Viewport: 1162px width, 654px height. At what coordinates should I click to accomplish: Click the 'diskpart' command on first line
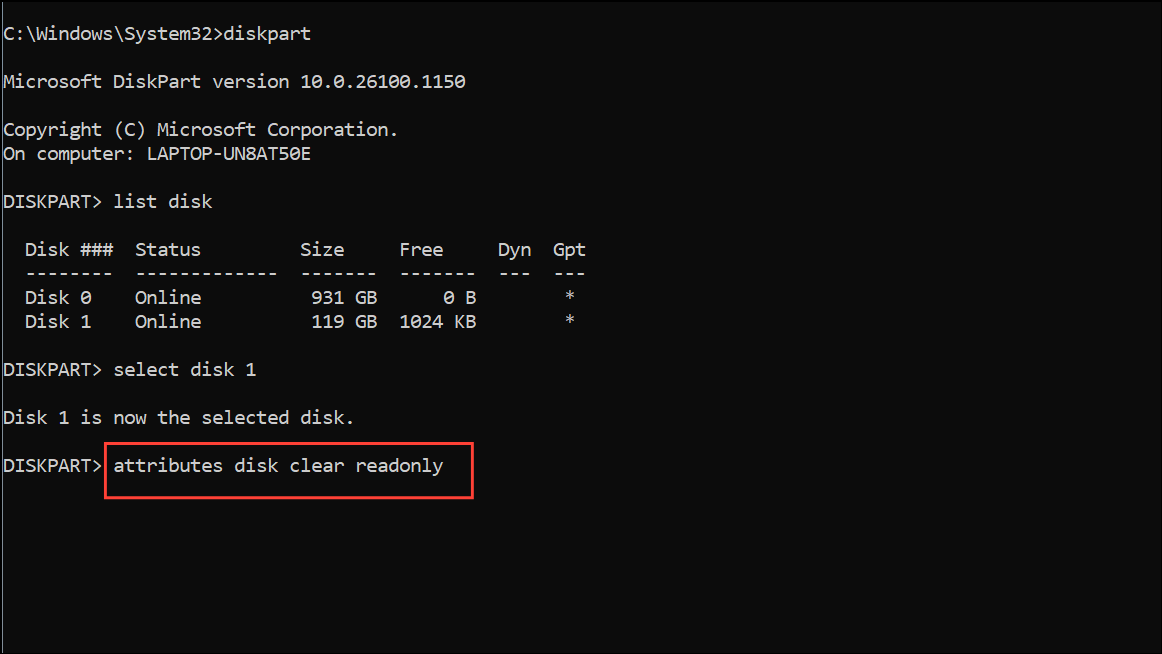pyautogui.click(x=267, y=34)
